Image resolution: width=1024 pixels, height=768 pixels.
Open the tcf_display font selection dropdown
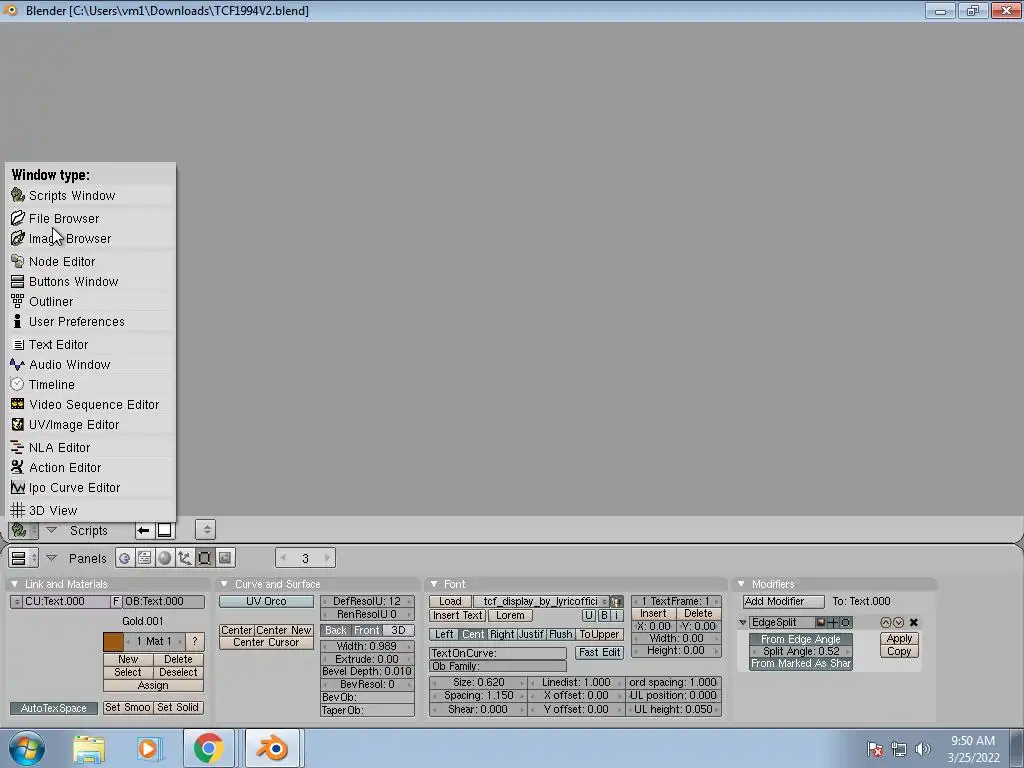click(x=541, y=601)
